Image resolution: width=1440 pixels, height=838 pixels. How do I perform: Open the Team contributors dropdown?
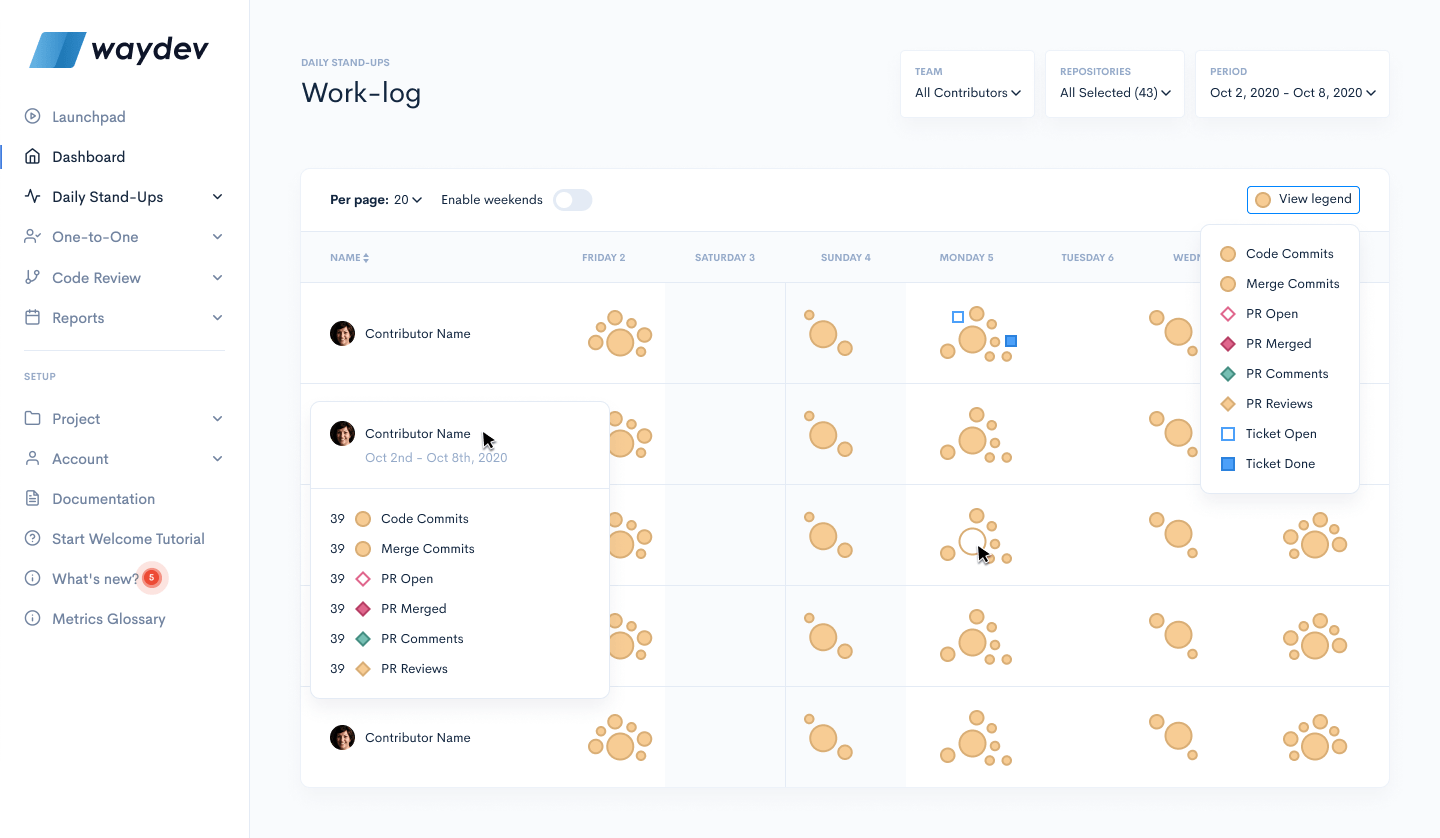tap(967, 92)
